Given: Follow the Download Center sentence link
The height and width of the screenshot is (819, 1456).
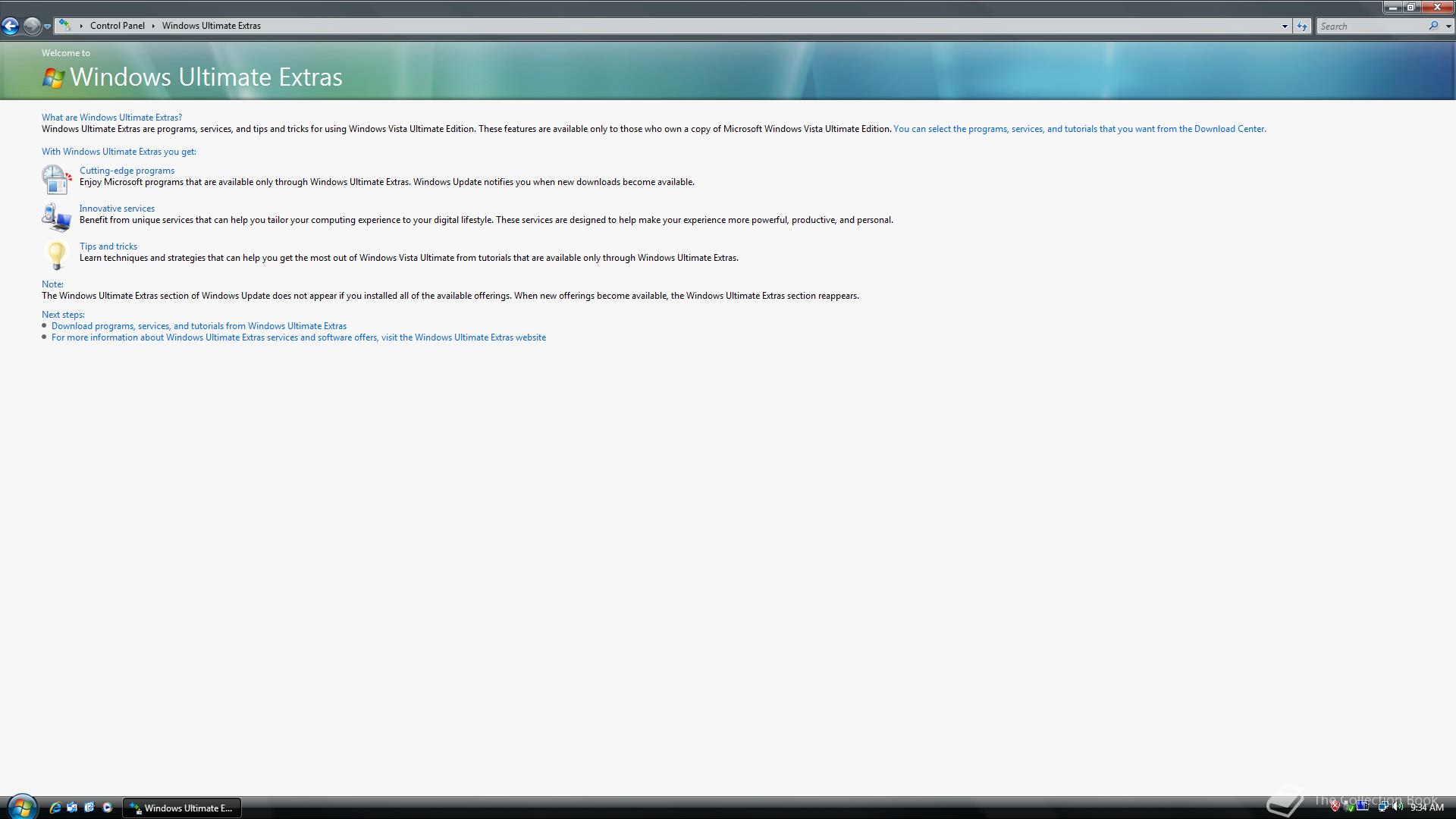Looking at the screenshot, I should pyautogui.click(x=1080, y=129).
